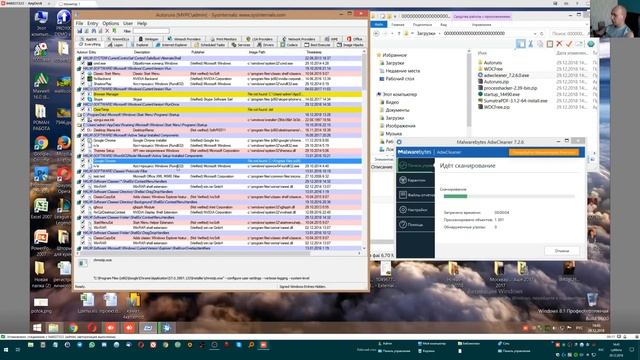
Task: Select adwcleaner_7.2.6.0.exe in Explorer file list
Action: coord(506,75)
